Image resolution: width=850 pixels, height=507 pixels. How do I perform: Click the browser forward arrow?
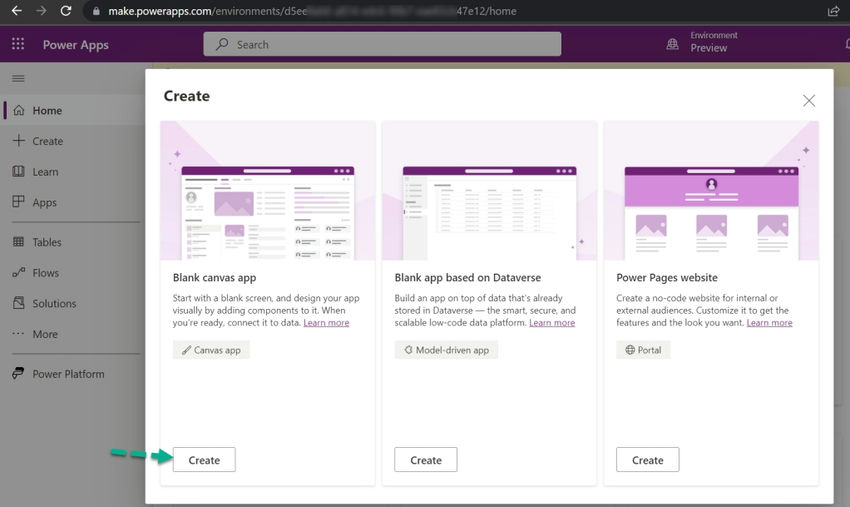point(41,11)
